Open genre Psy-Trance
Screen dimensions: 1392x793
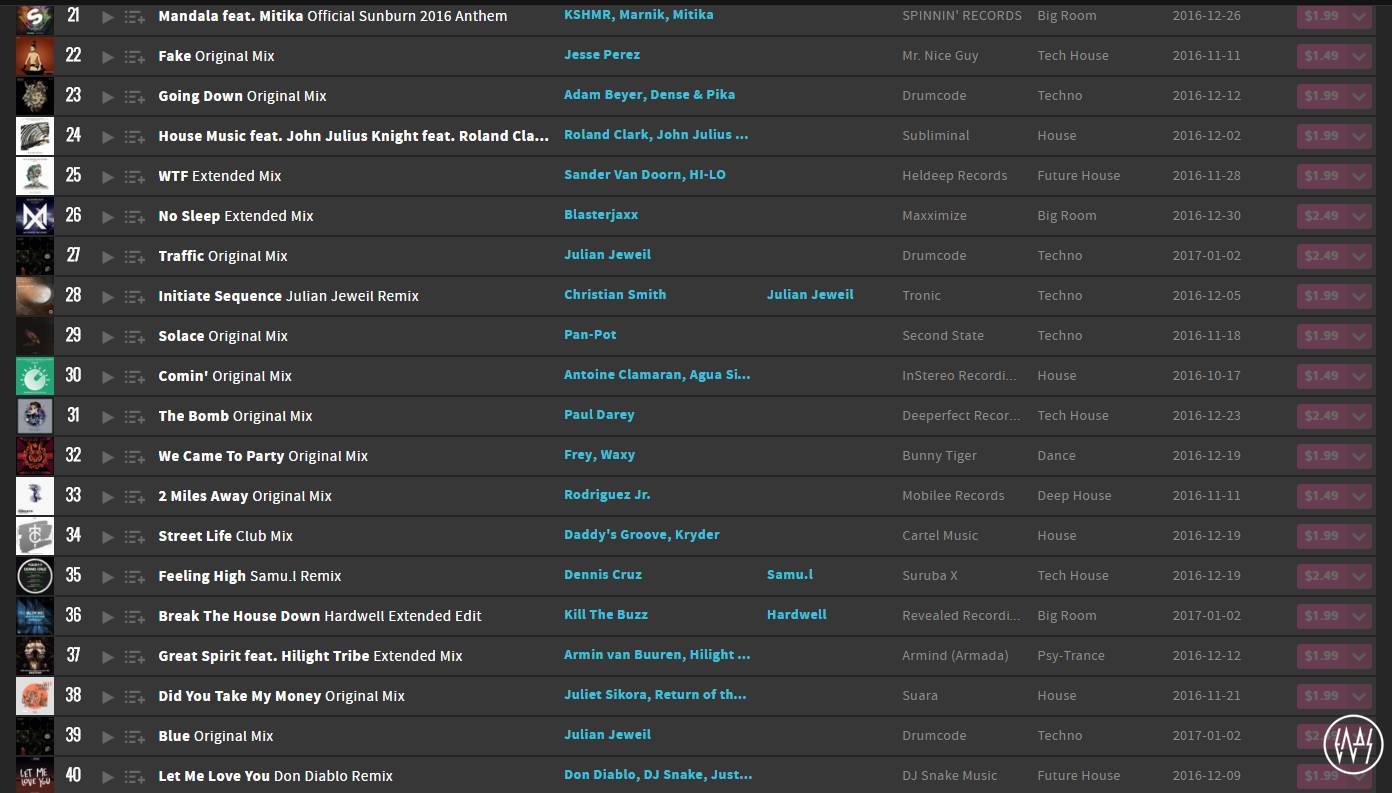tap(1071, 656)
